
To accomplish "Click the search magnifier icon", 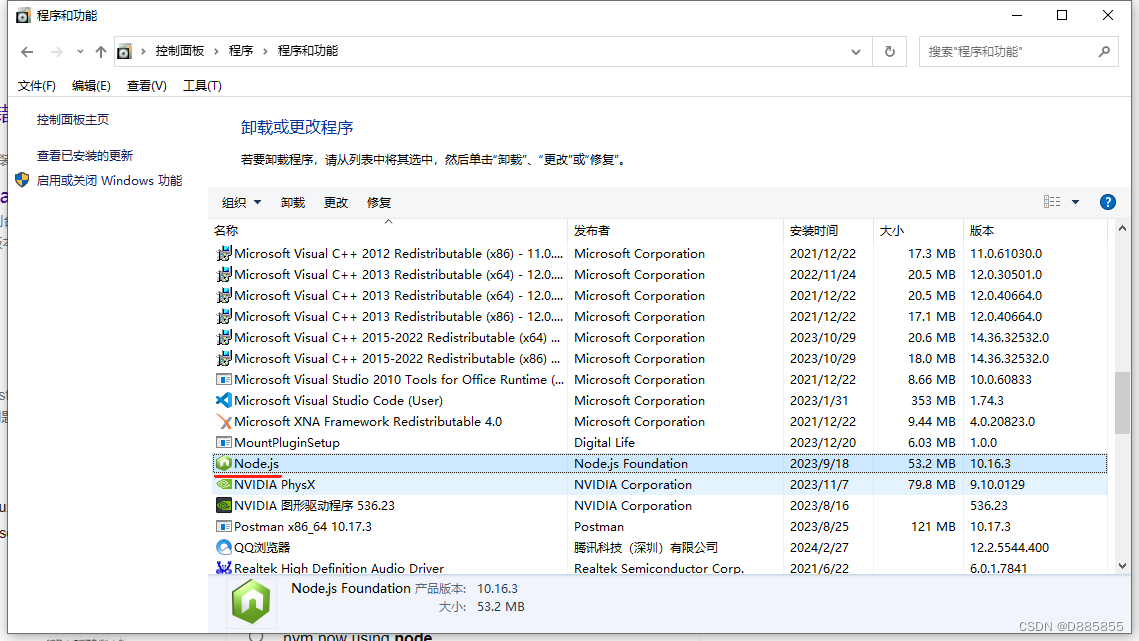I will (1104, 52).
